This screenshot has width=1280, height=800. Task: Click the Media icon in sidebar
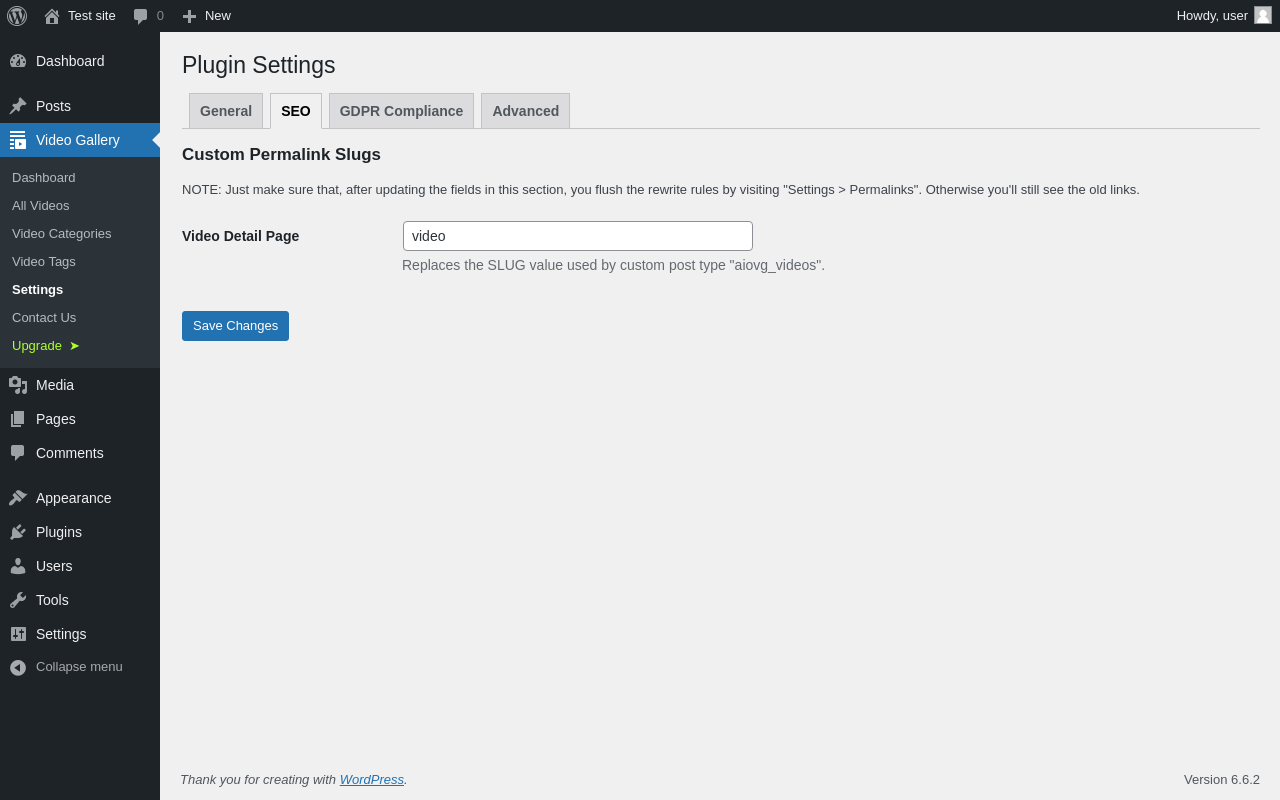pyautogui.click(x=18, y=385)
